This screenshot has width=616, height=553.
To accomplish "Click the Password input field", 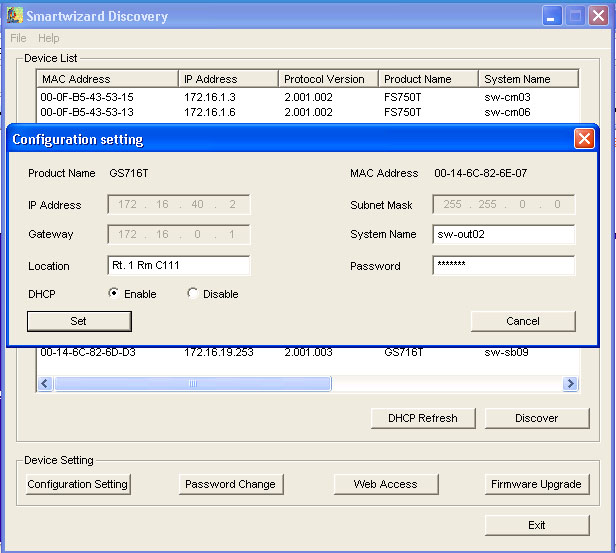I will point(504,266).
